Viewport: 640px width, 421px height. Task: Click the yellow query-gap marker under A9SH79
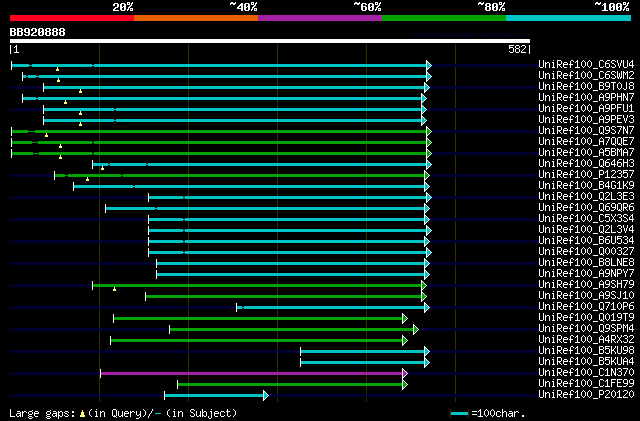click(x=114, y=289)
